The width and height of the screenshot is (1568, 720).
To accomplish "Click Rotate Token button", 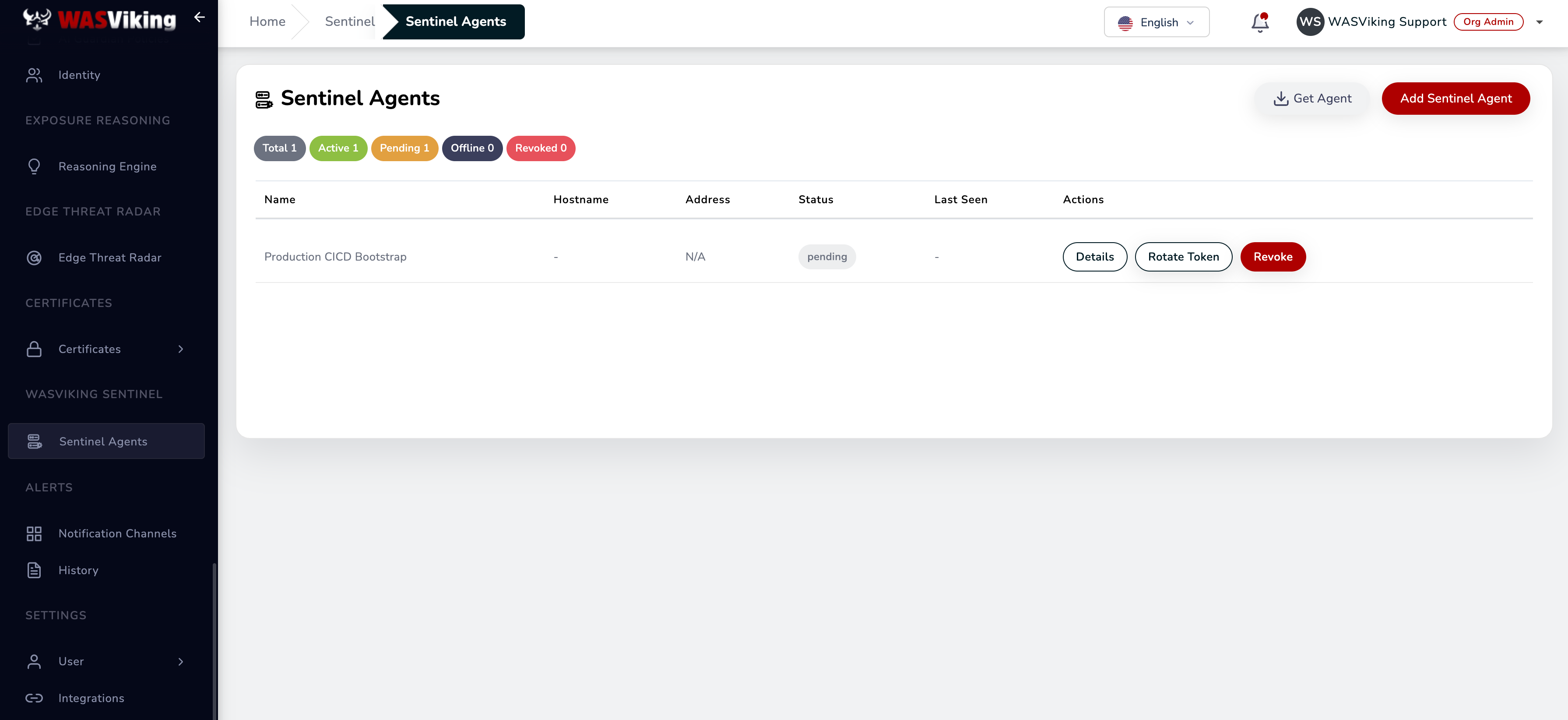I will (1183, 257).
